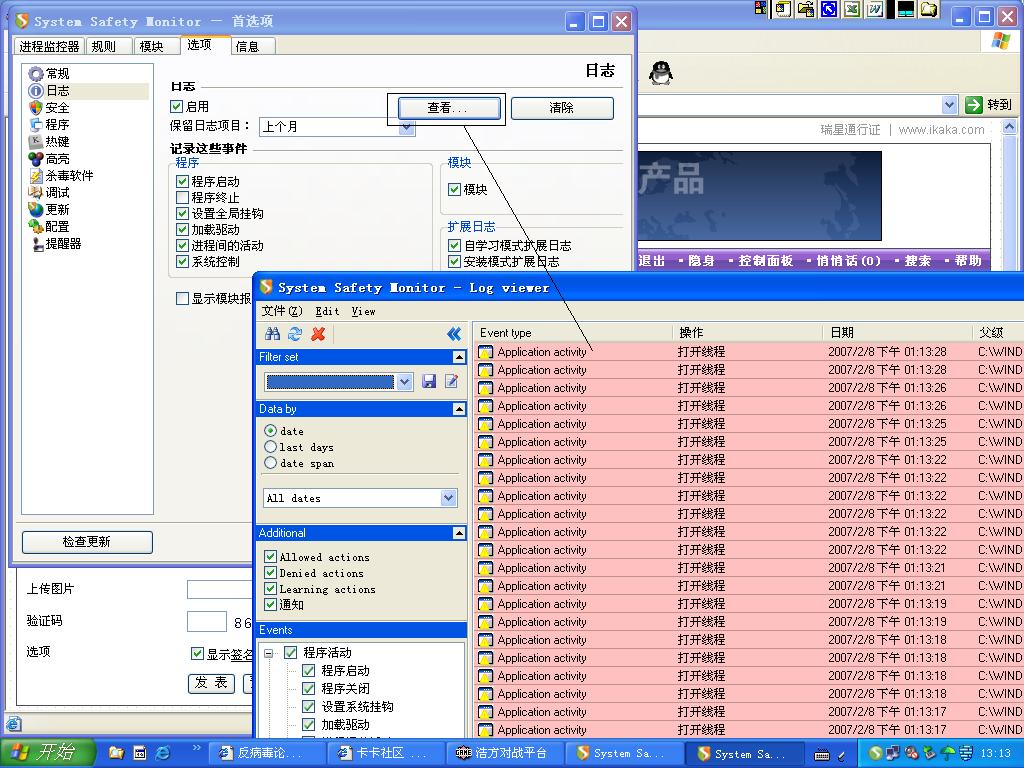This screenshot has height=768, width=1024.
Task: Open the 浩方对战平台 taskbar item
Action: tap(505, 753)
